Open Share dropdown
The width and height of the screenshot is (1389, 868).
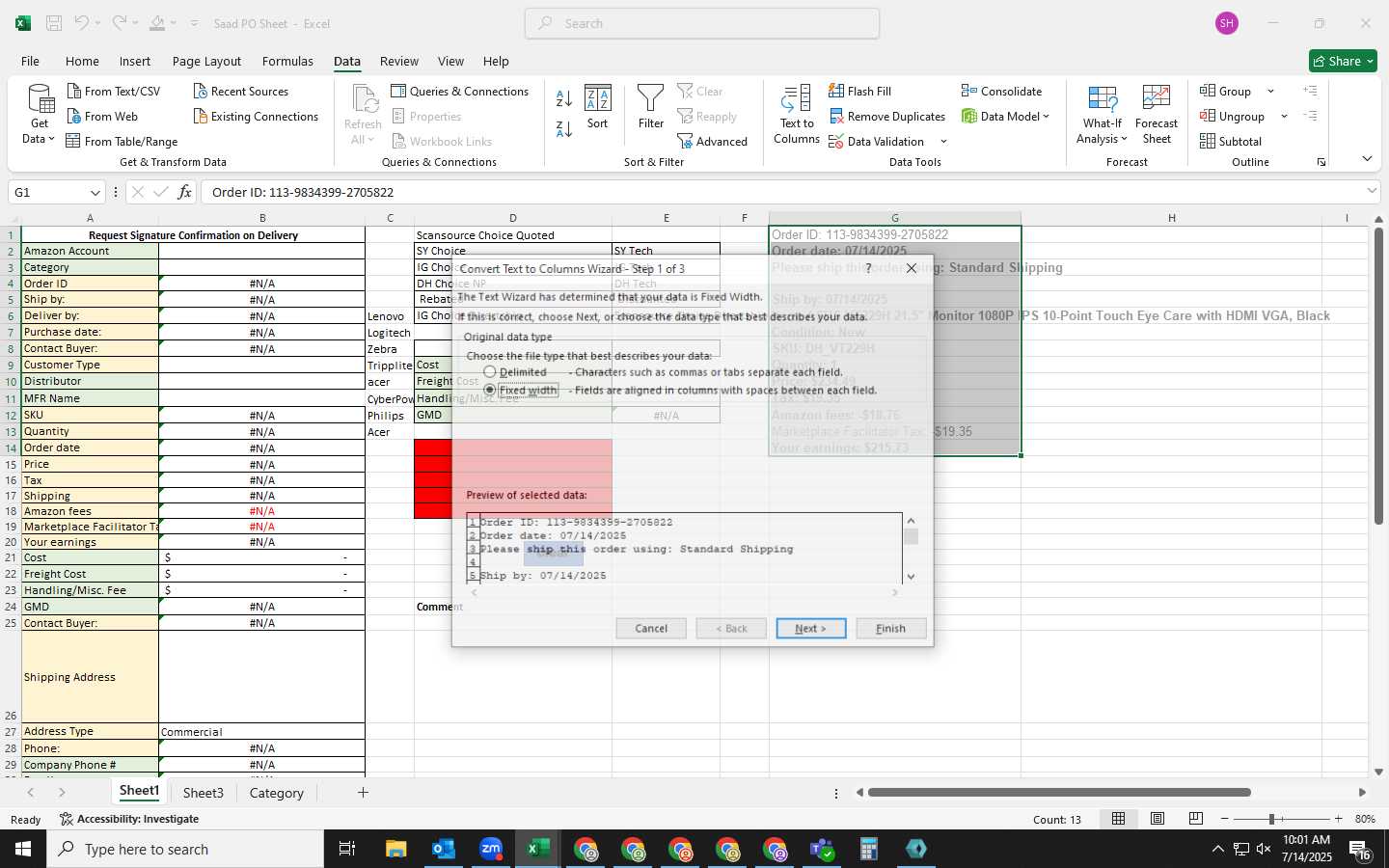(1343, 61)
